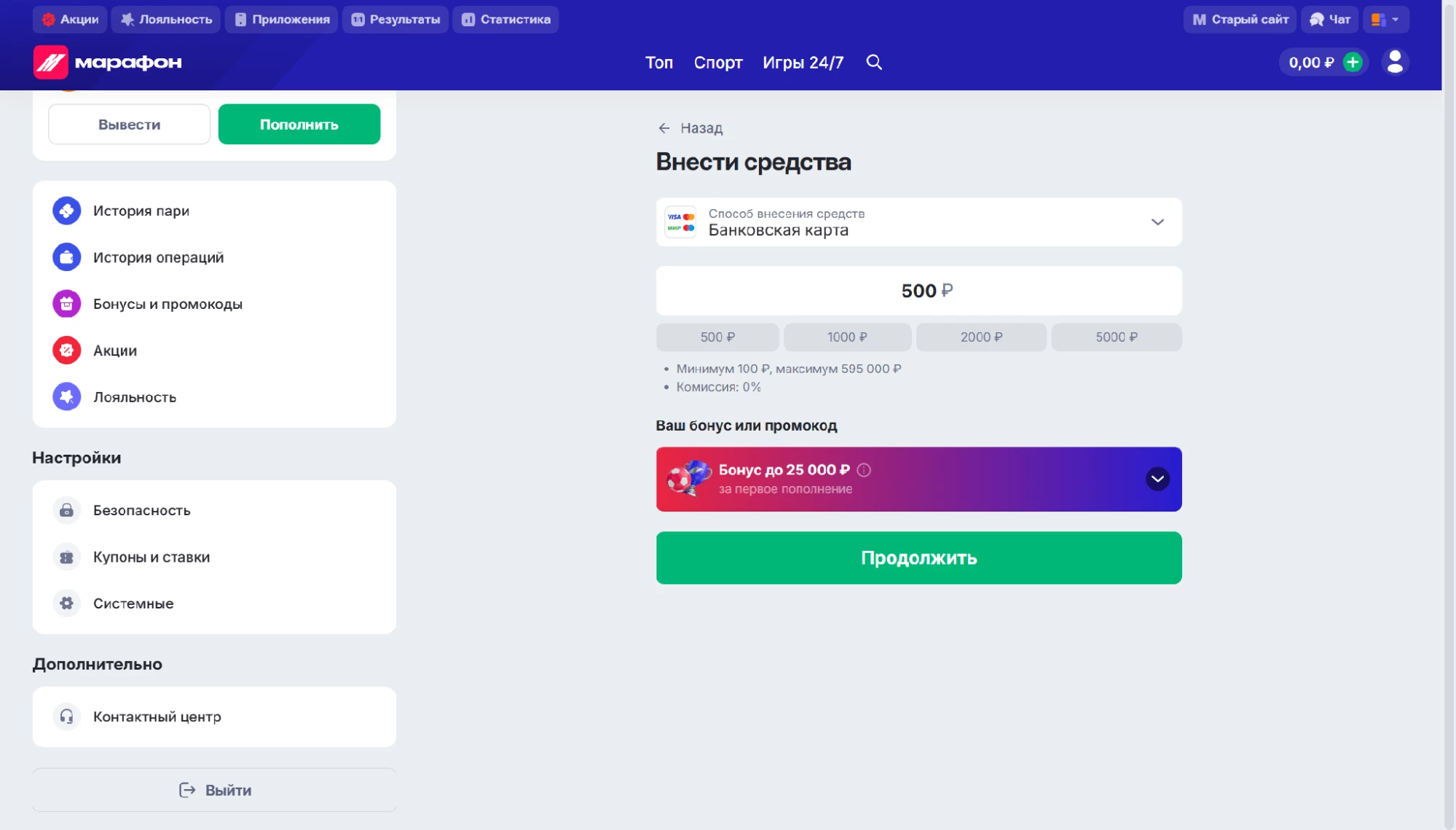
Task: Click the system settings gear icon
Action: (x=66, y=603)
